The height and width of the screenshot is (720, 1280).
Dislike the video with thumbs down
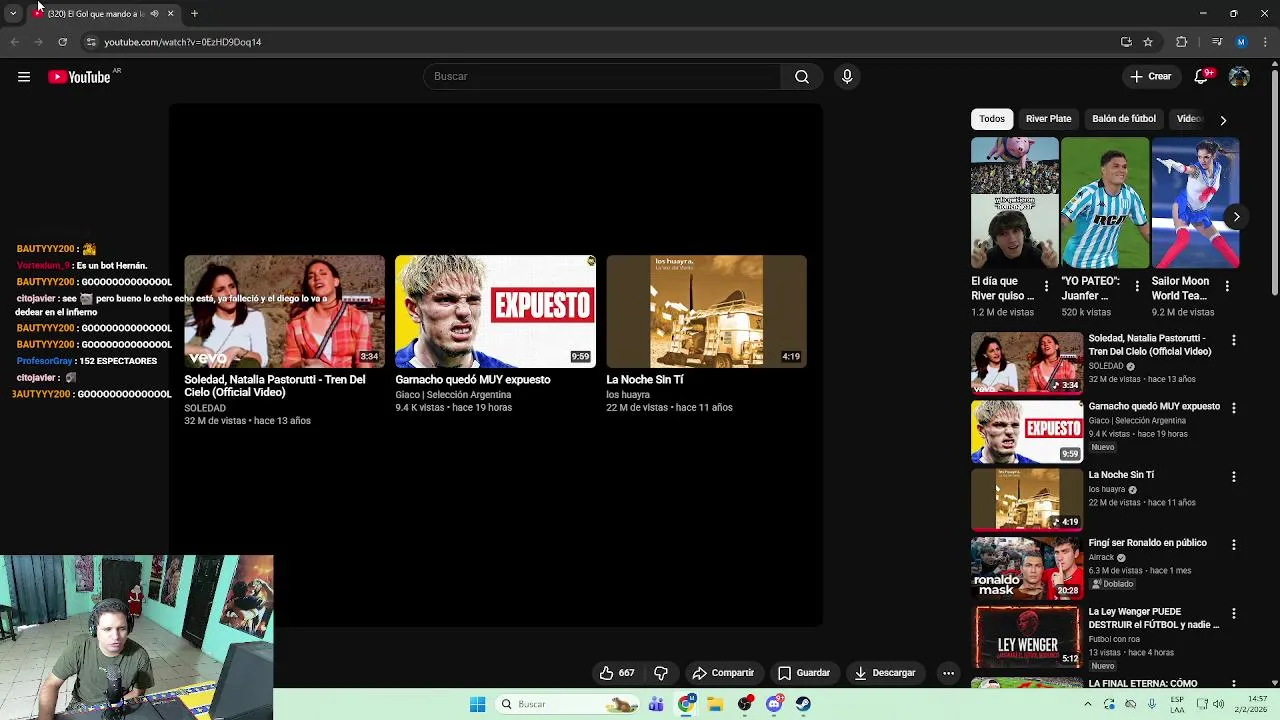[661, 673]
